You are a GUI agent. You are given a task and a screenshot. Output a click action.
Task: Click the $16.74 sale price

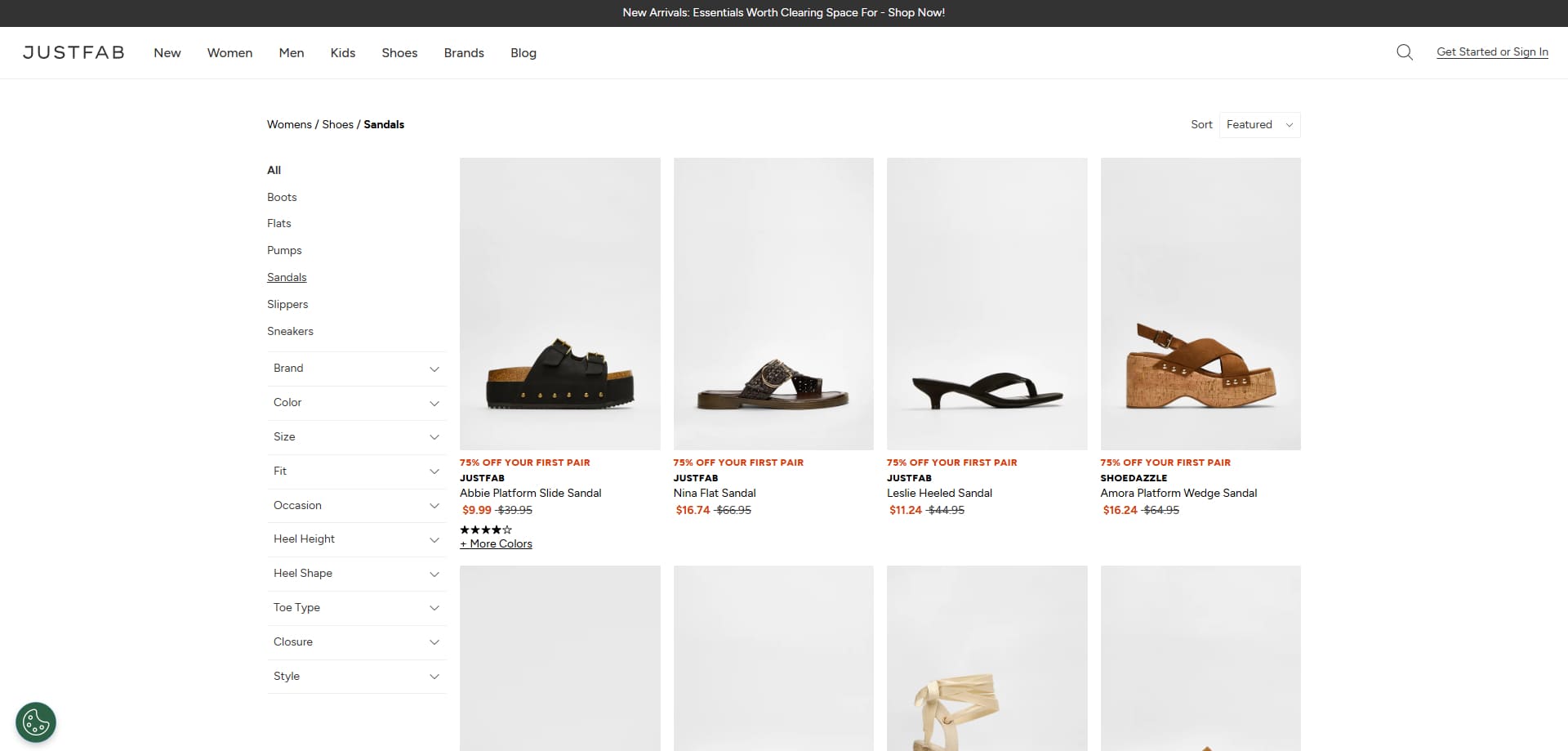(693, 510)
